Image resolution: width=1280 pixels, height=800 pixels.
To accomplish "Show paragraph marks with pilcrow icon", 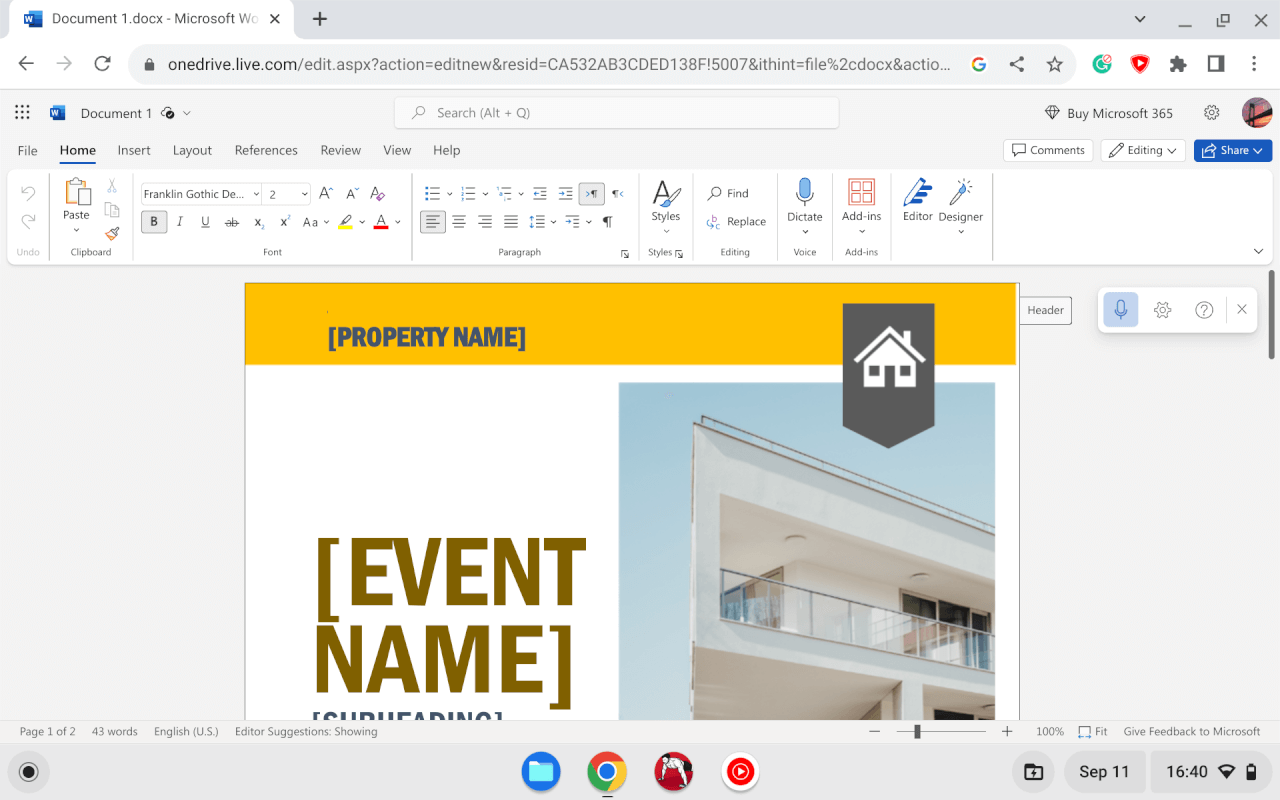I will (608, 222).
